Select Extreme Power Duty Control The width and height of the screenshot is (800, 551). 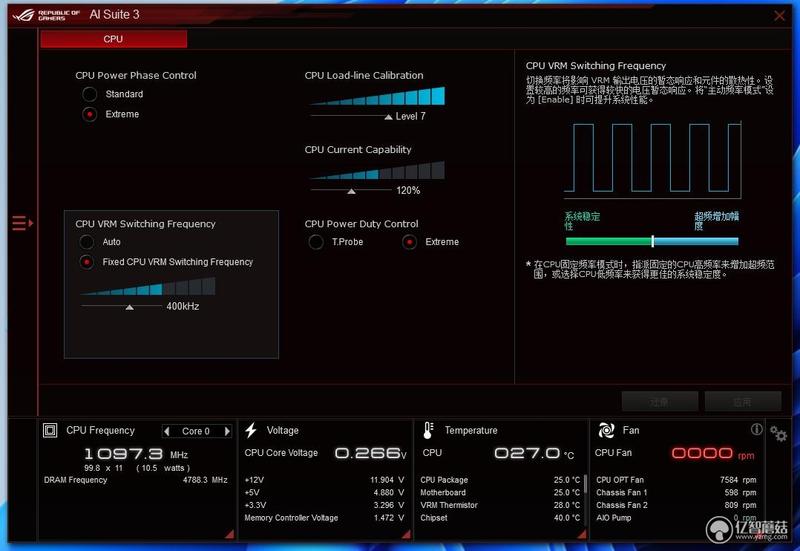[409, 242]
